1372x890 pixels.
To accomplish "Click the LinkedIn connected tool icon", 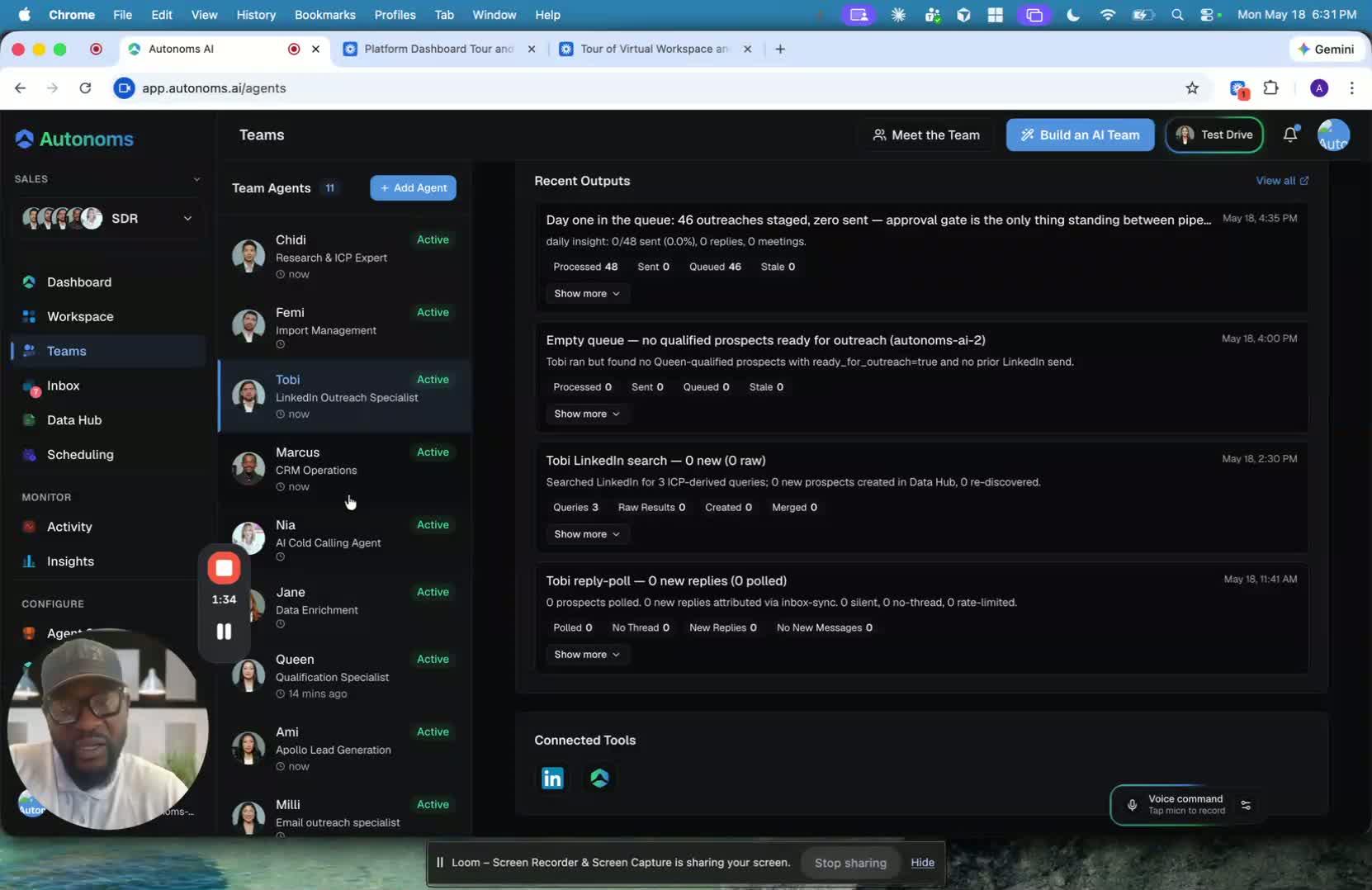I will point(552,778).
